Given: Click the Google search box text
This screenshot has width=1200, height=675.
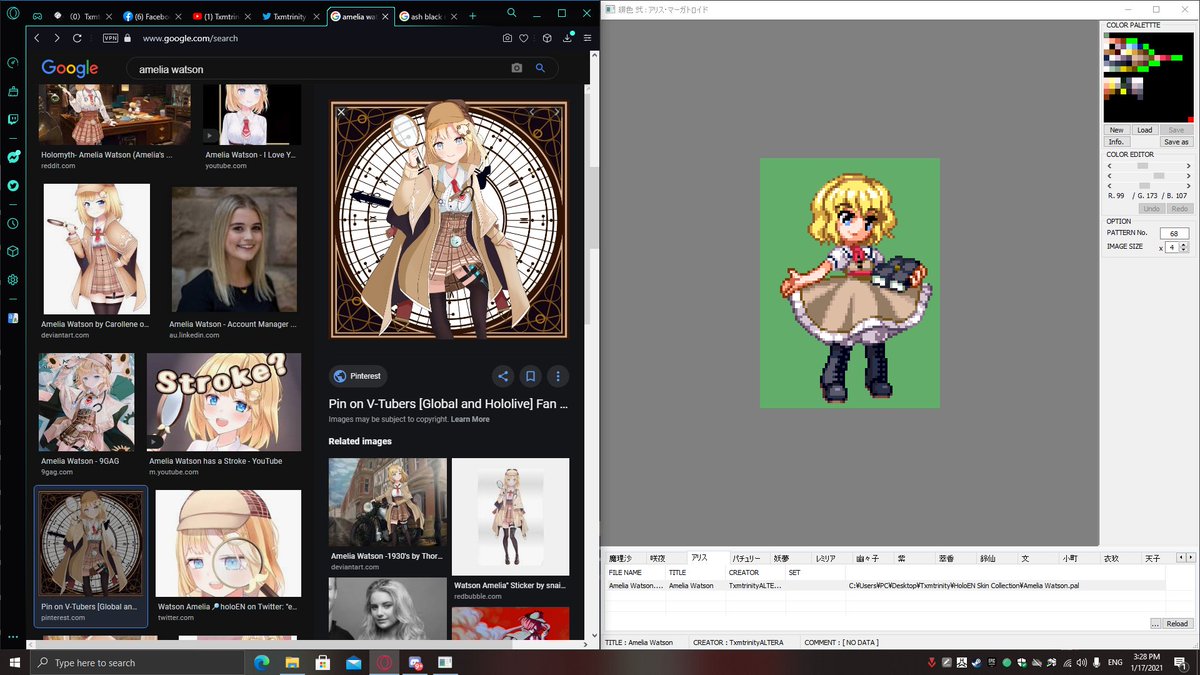Looking at the screenshot, I should (x=172, y=68).
